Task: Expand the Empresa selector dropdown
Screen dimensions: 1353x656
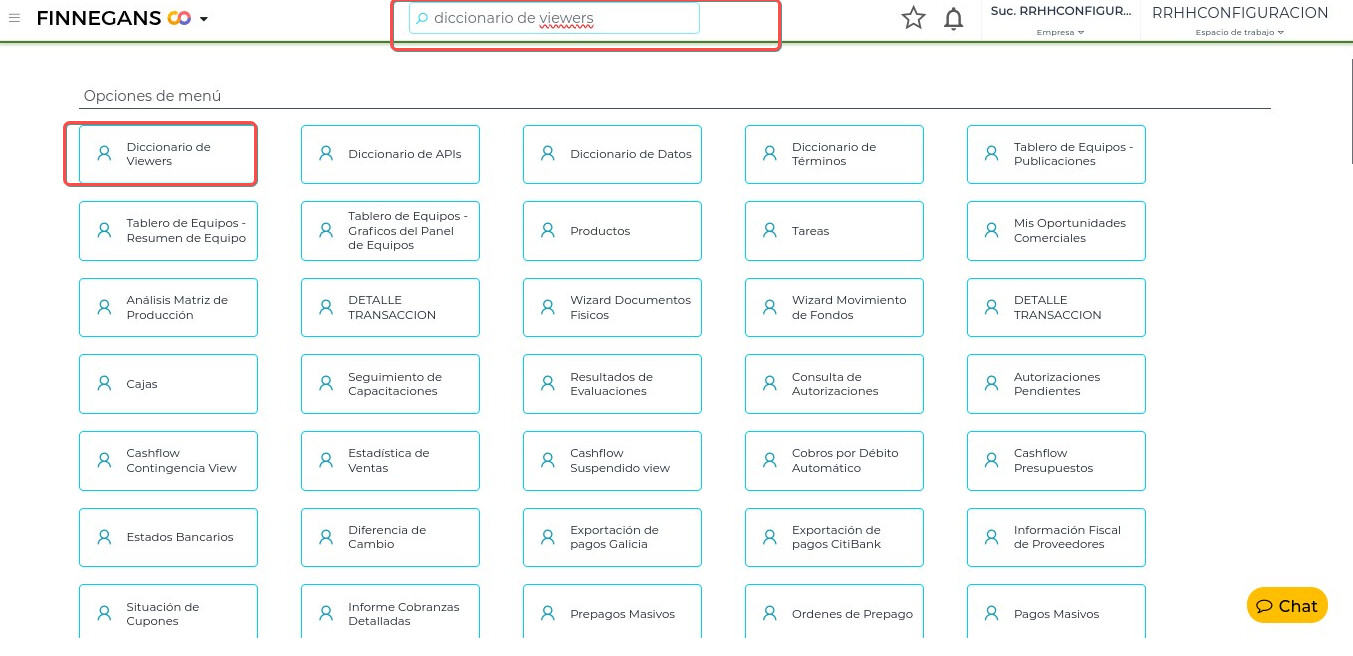Action: pos(1060,33)
